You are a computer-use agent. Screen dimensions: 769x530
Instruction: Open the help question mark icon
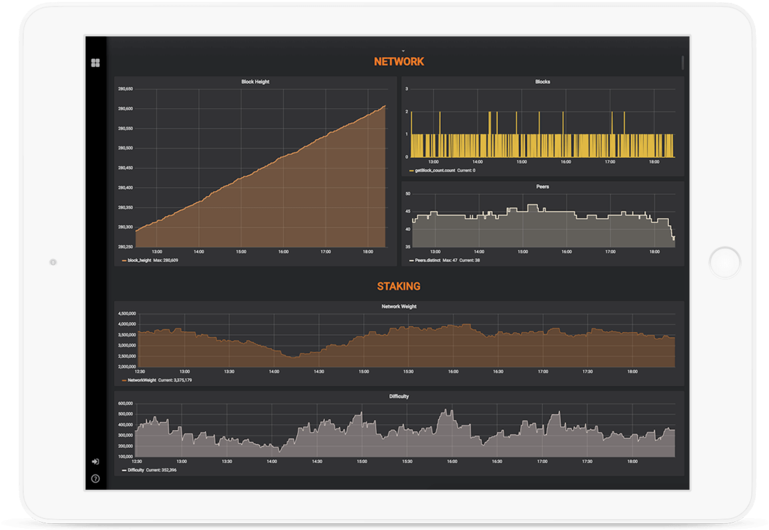pyautogui.click(x=96, y=479)
